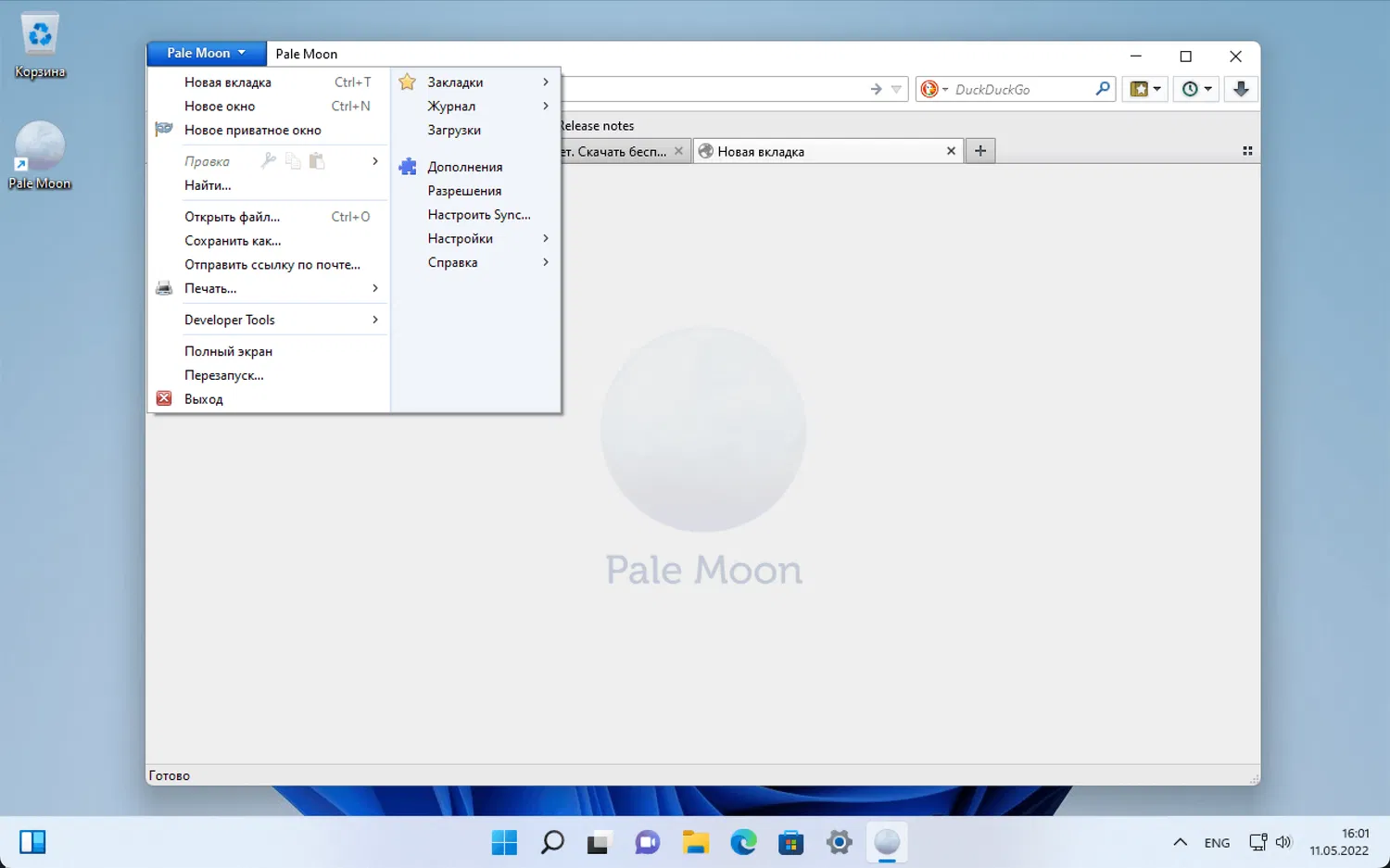
Task: Expand the Developer Tools submenu arrow
Action: click(375, 320)
